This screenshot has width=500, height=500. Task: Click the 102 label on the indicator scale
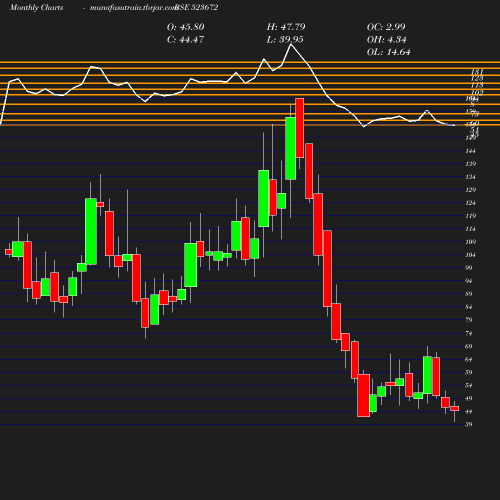[x=477, y=93]
